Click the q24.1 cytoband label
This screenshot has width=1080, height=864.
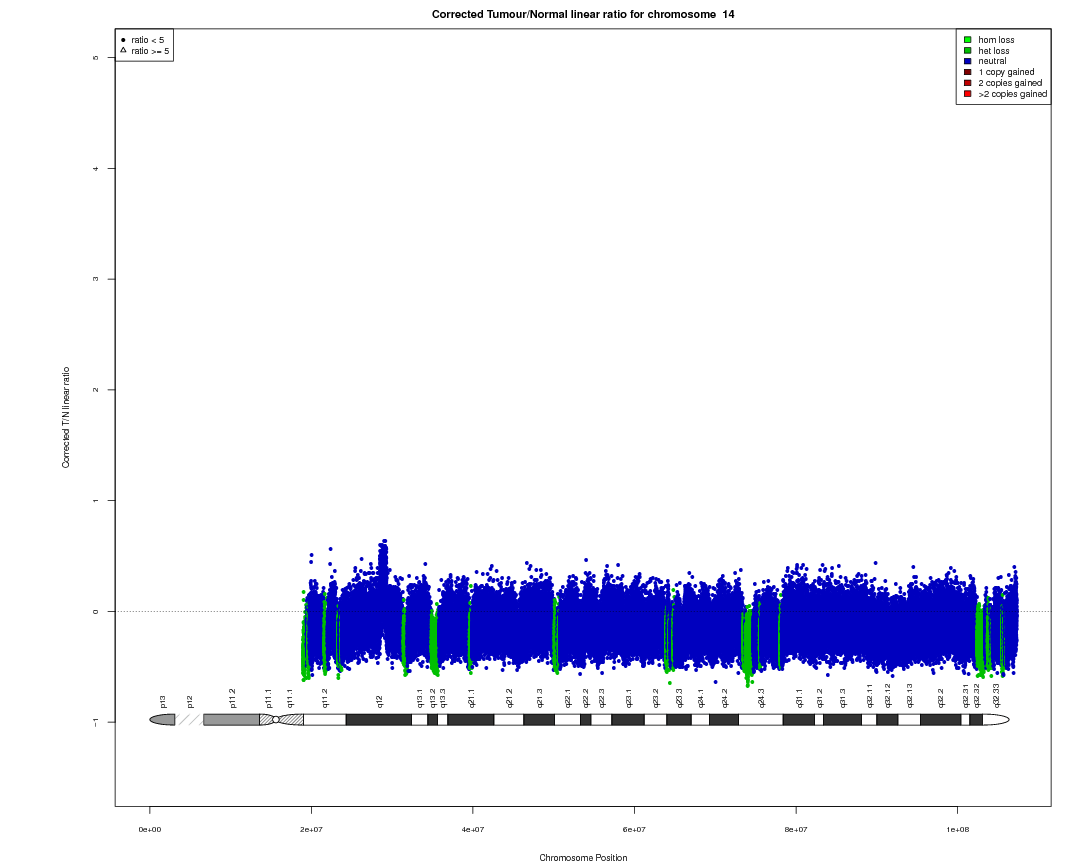701,699
